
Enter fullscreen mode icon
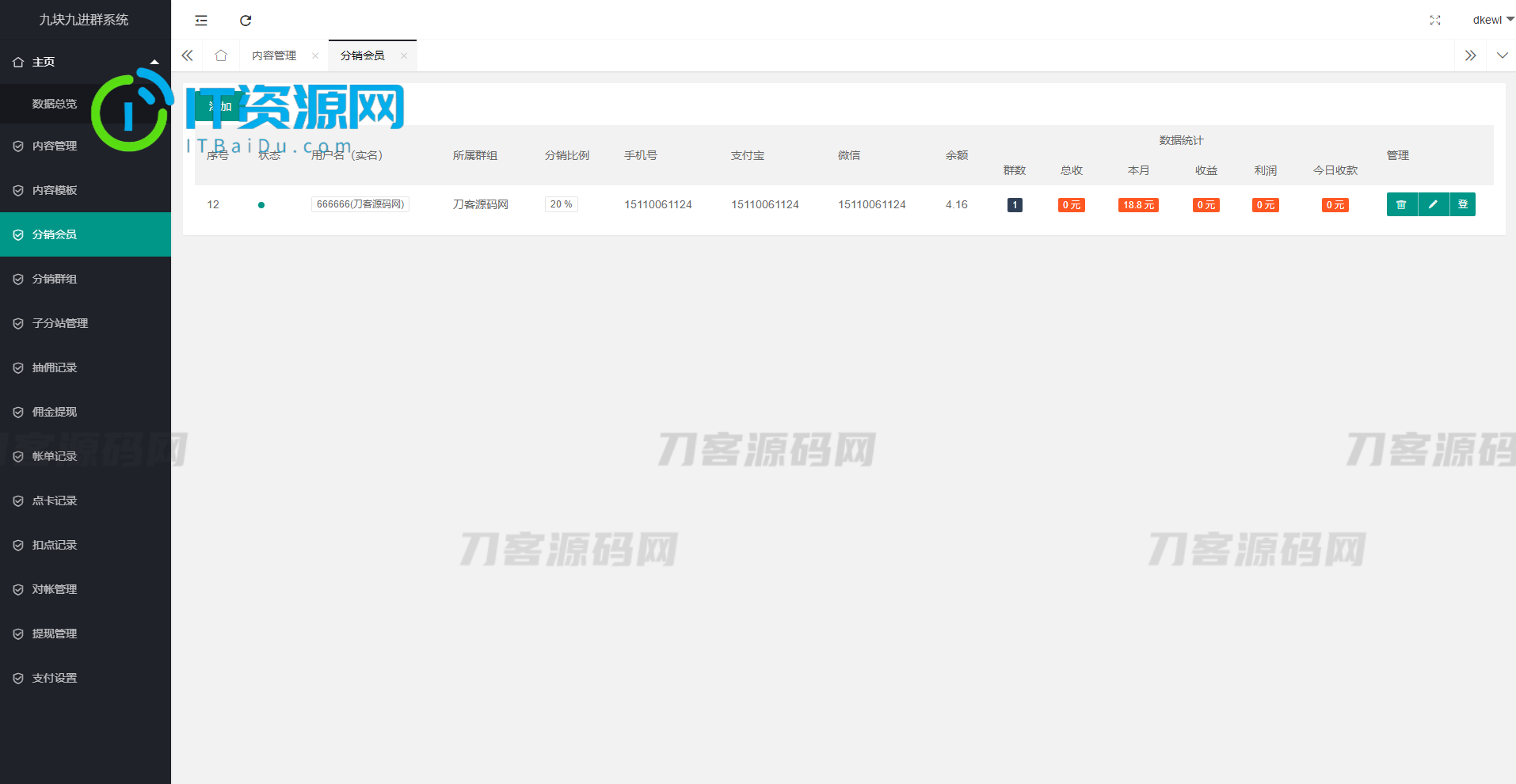pos(1435,21)
